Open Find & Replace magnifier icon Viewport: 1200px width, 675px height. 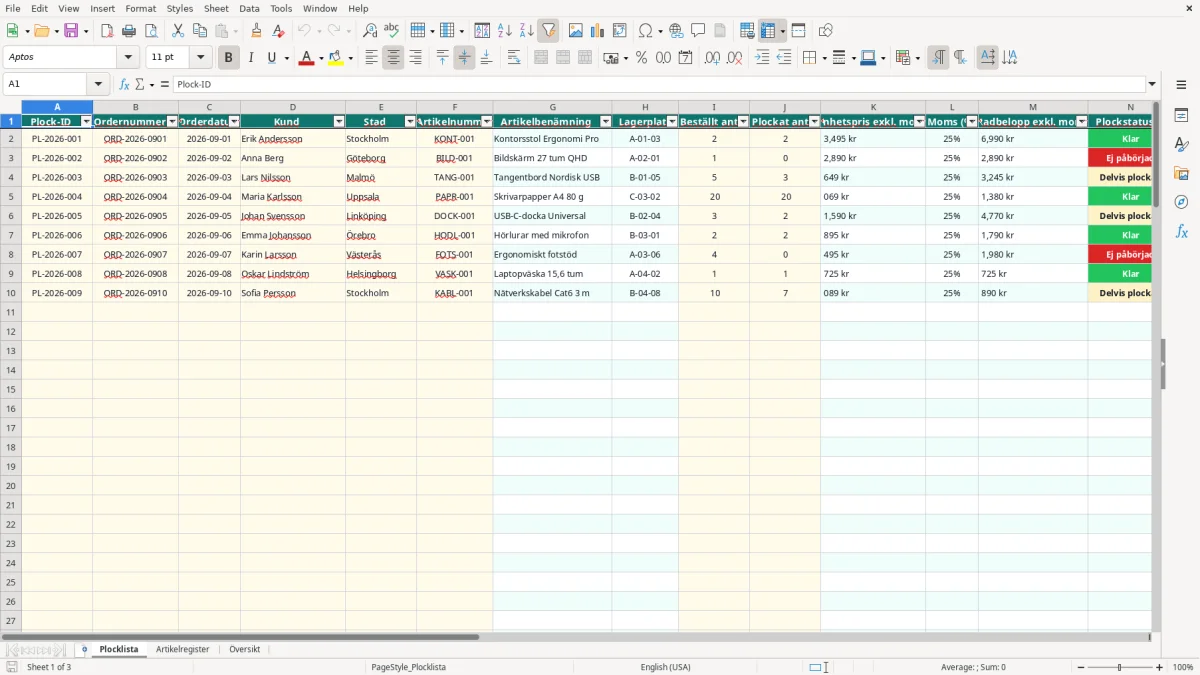click(370, 31)
